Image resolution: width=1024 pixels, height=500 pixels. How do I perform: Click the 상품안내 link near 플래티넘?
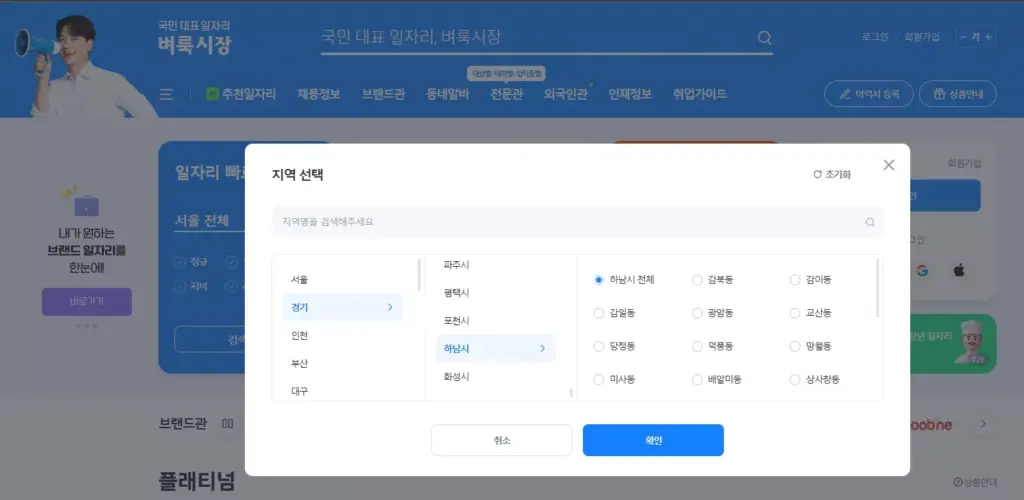975,482
